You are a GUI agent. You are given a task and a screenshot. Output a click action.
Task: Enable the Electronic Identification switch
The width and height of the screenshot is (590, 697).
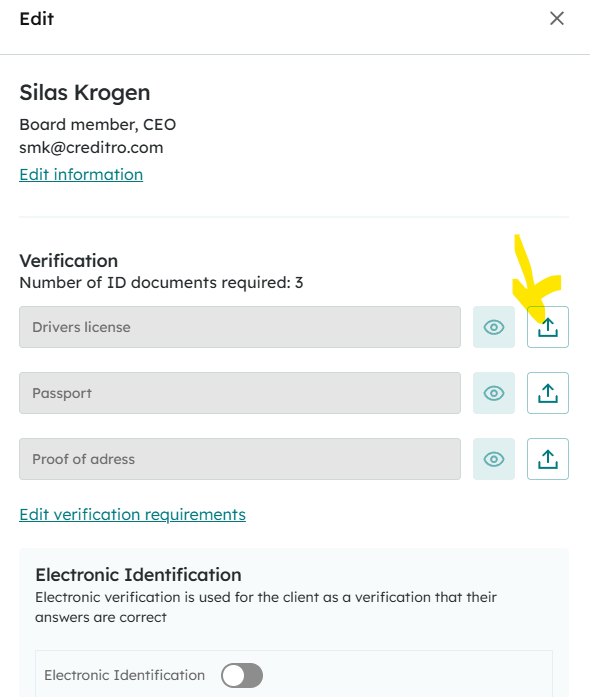coord(242,675)
